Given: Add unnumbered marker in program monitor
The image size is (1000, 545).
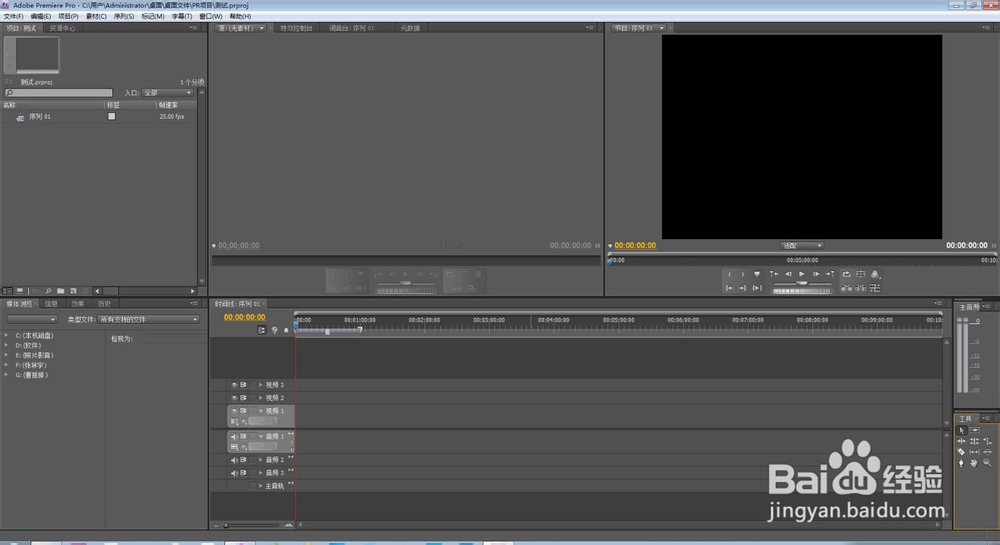Looking at the screenshot, I should tap(757, 274).
